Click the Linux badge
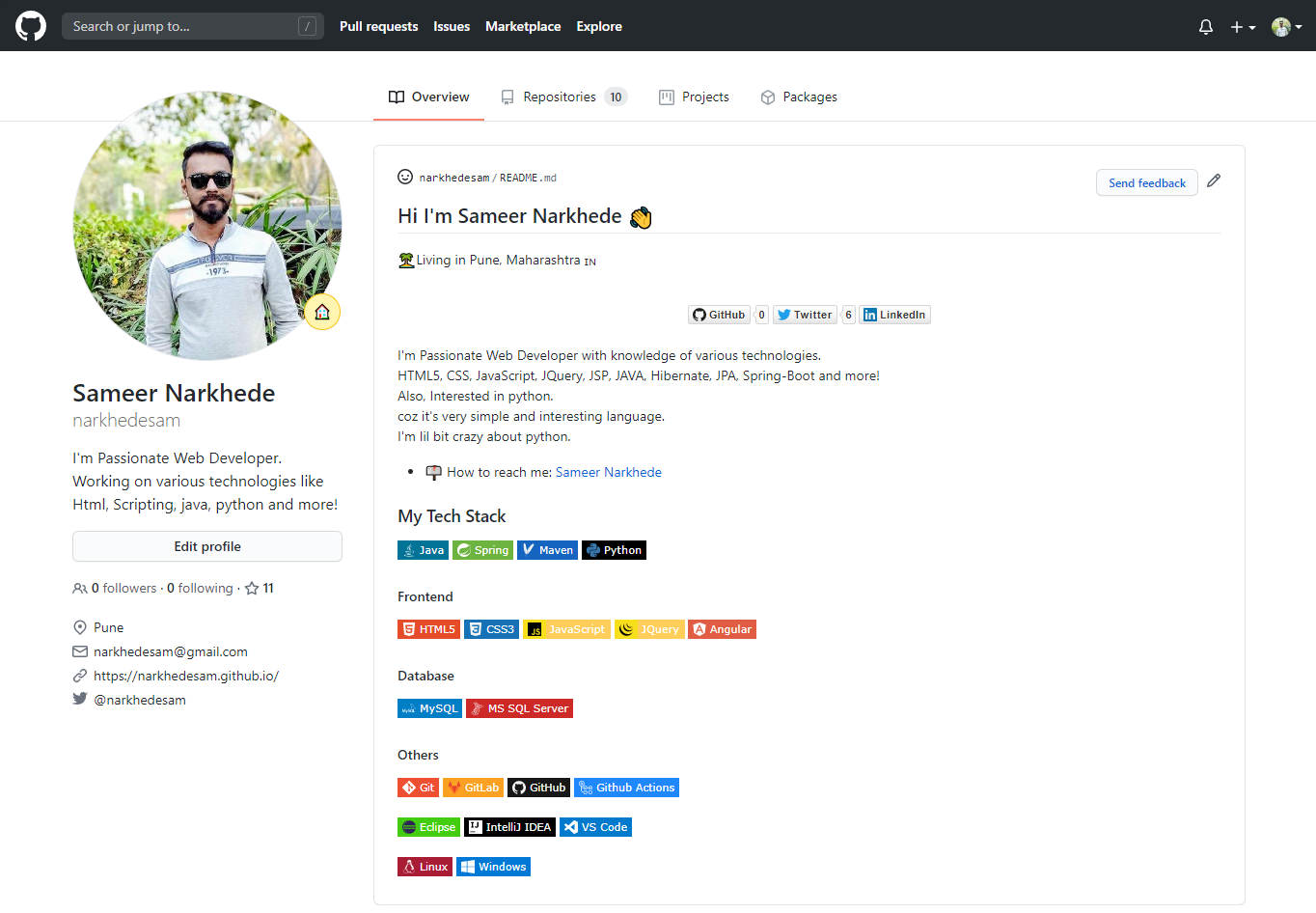 pos(425,867)
